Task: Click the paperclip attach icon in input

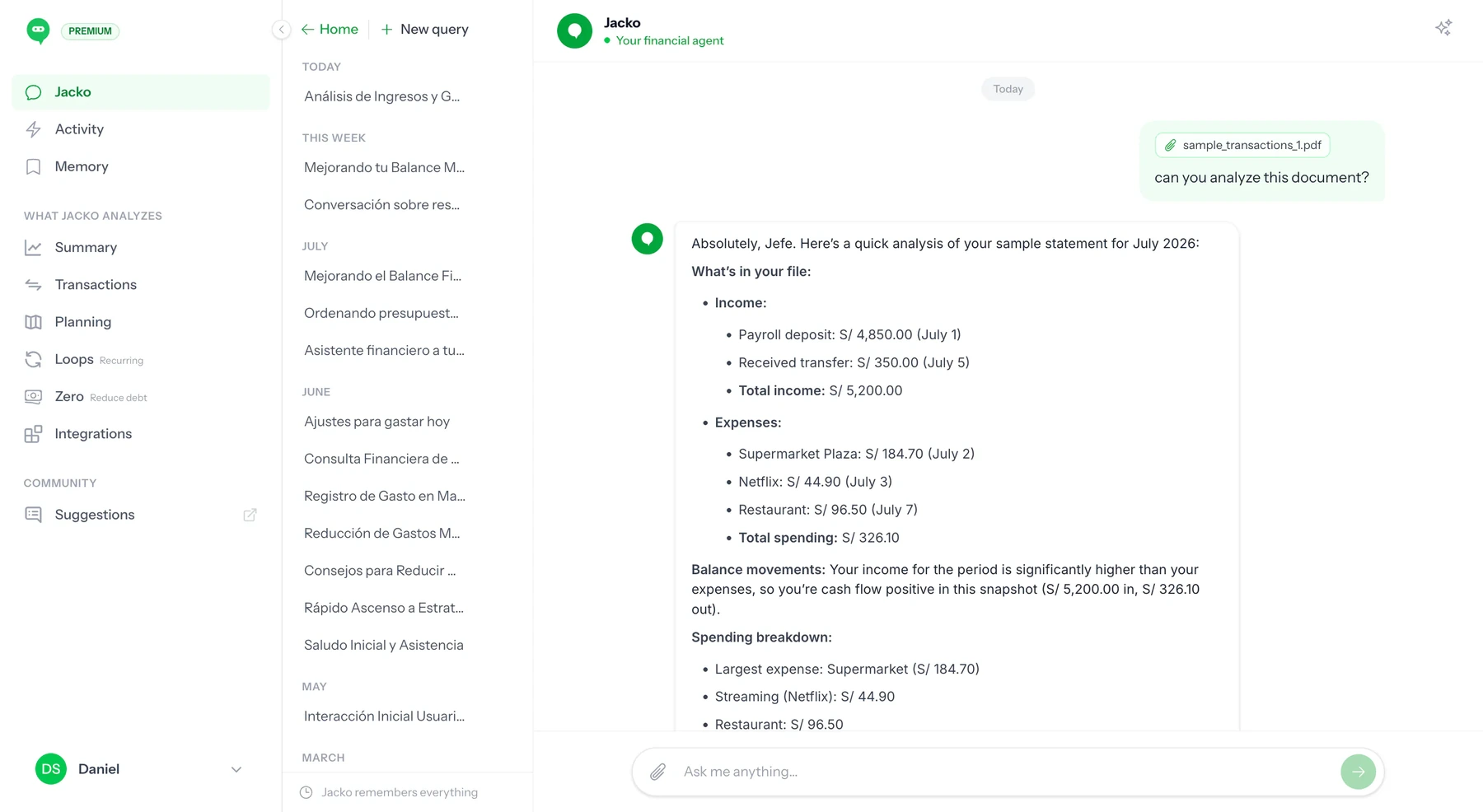Action: point(657,772)
